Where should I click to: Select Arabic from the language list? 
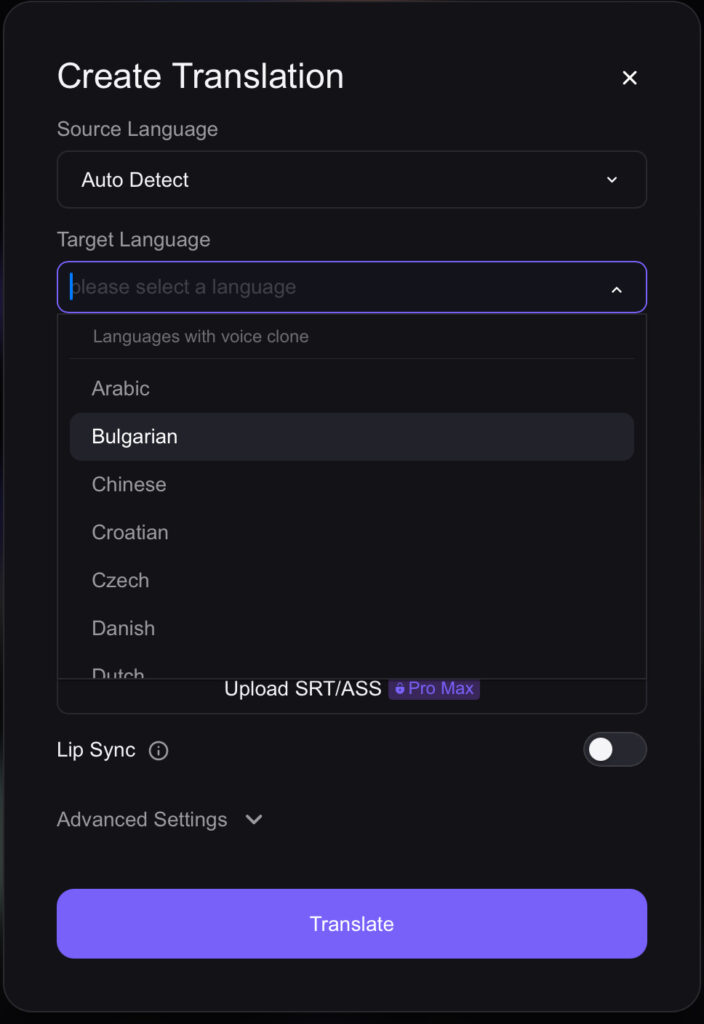pos(121,388)
